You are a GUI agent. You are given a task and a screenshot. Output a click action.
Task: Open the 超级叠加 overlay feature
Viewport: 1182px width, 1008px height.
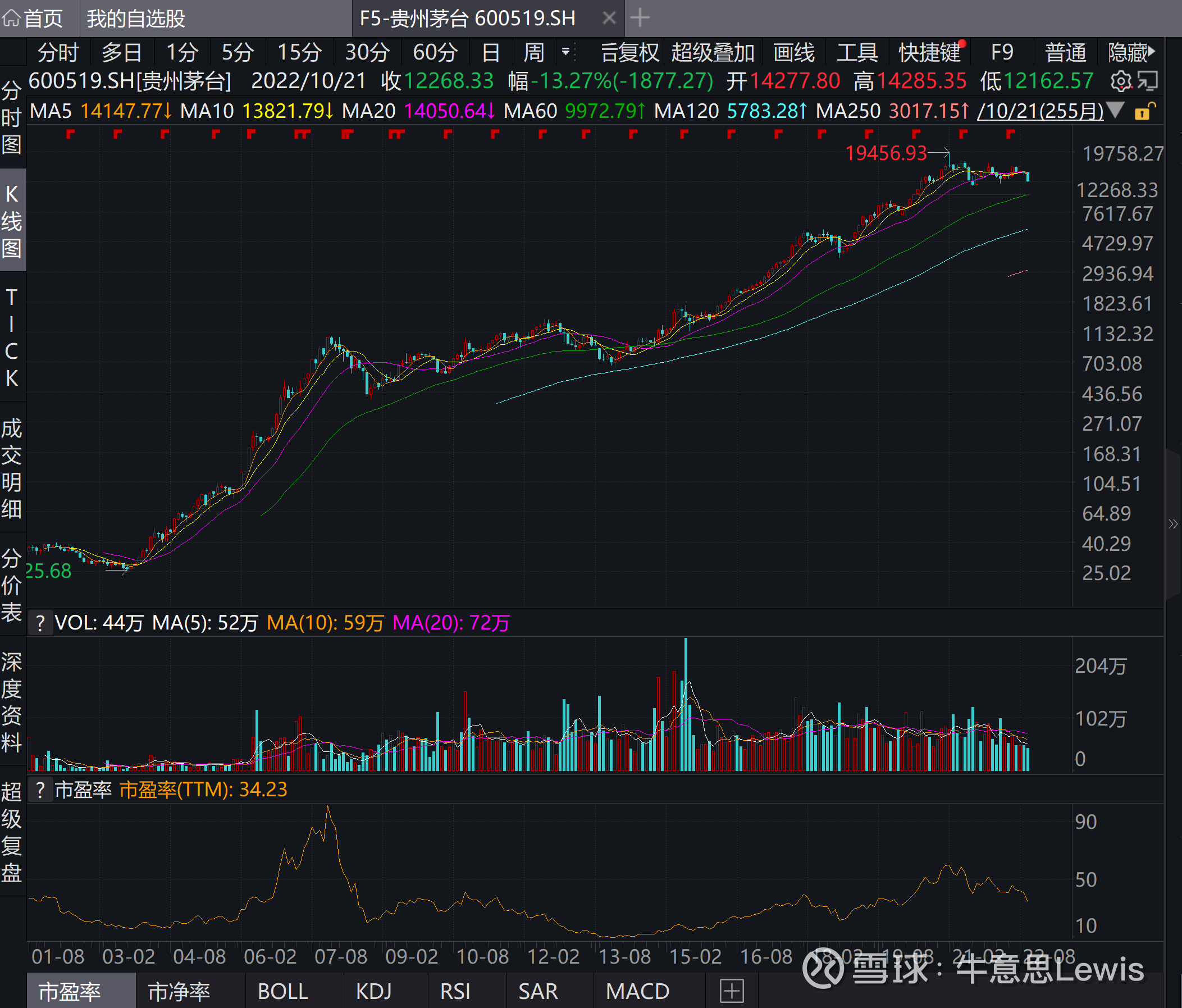713,52
